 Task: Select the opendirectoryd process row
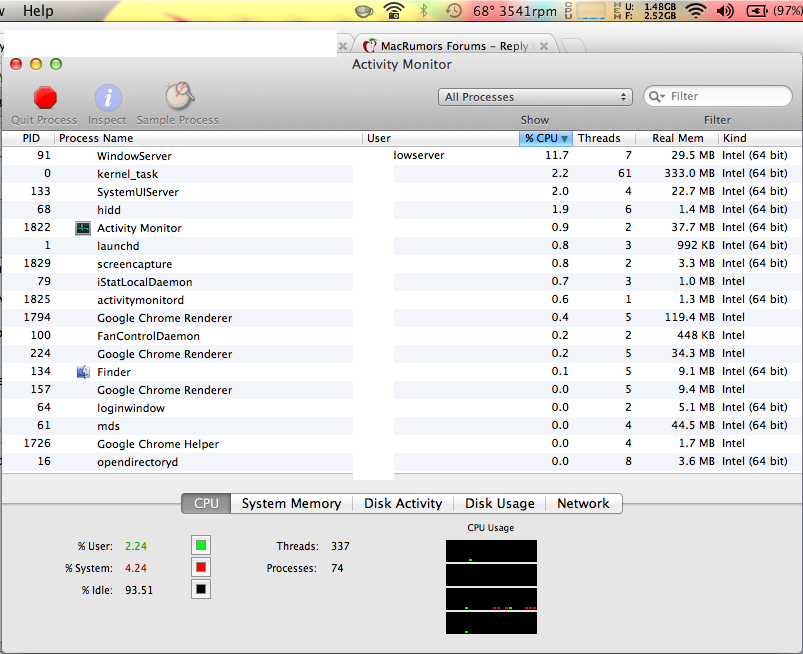point(402,461)
